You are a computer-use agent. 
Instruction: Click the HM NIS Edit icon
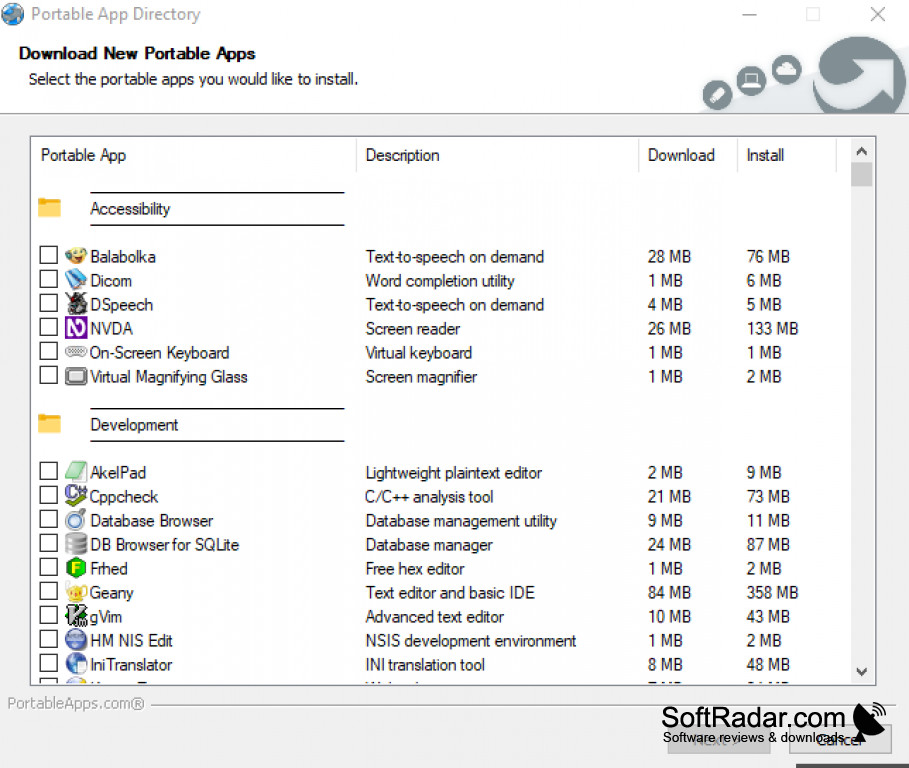click(x=76, y=640)
